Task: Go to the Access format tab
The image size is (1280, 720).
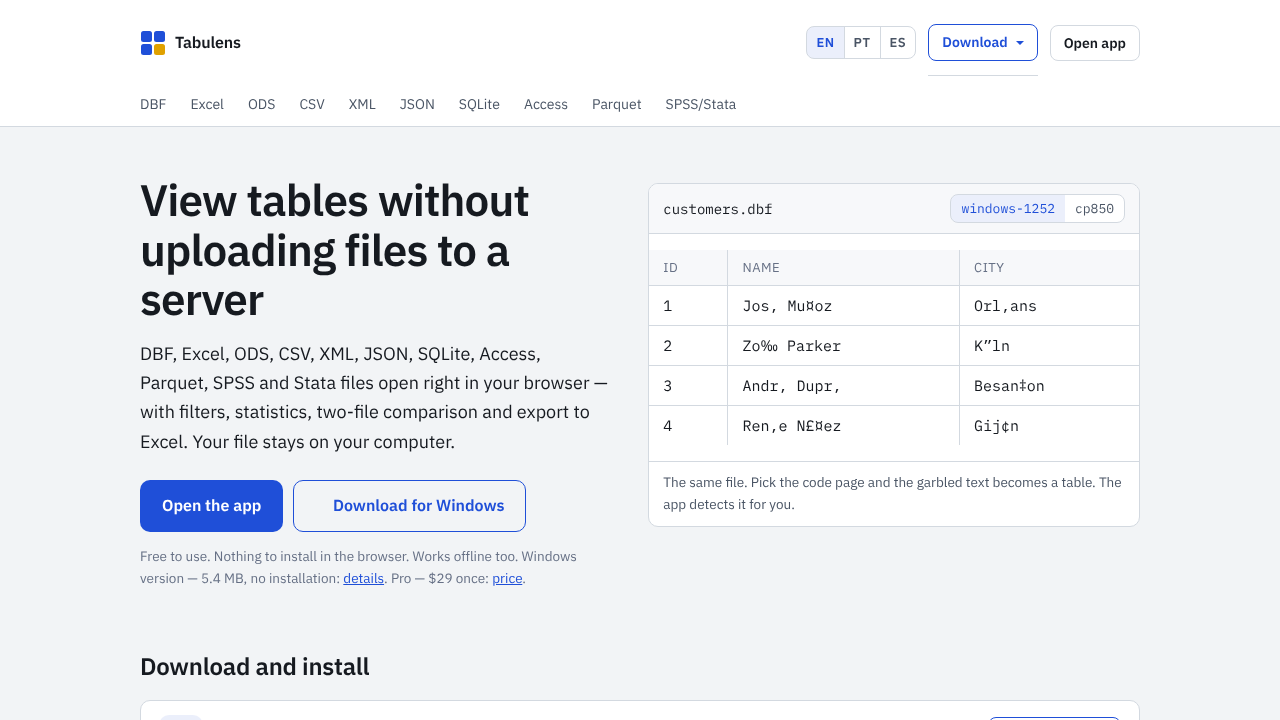Action: 546,104
